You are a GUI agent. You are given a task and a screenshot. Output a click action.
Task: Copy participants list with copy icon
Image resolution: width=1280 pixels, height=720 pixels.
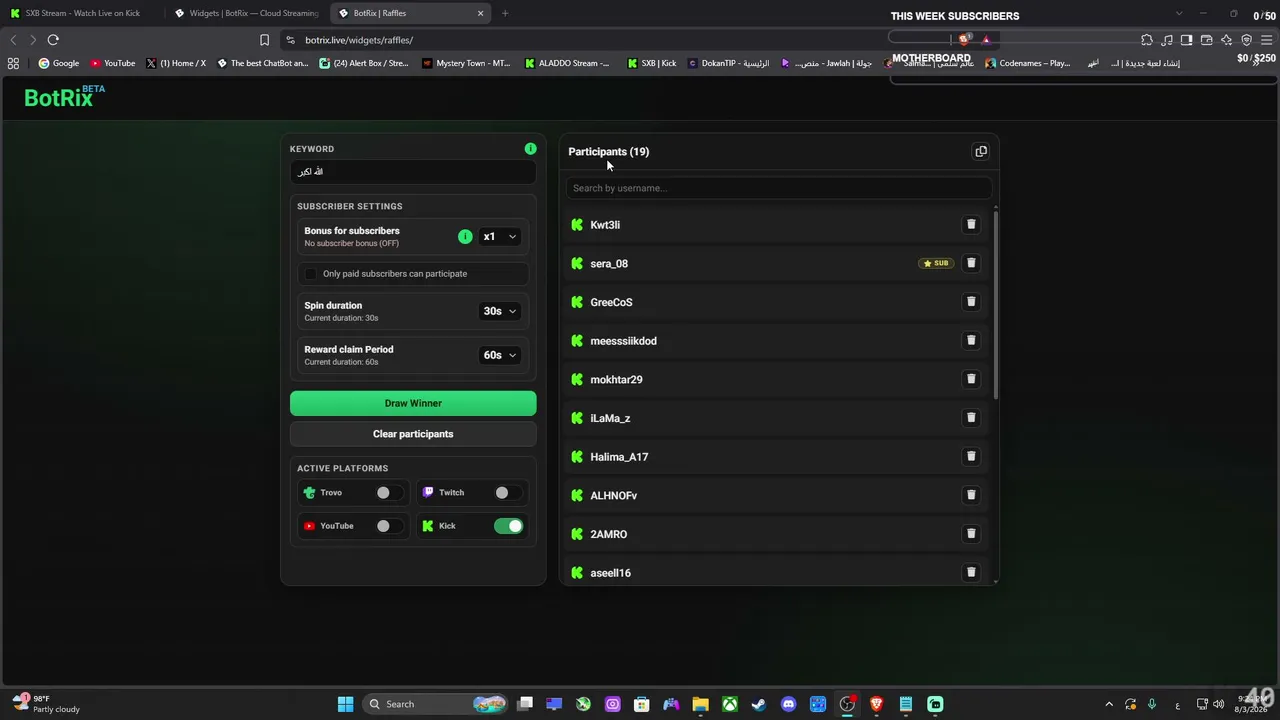981,152
